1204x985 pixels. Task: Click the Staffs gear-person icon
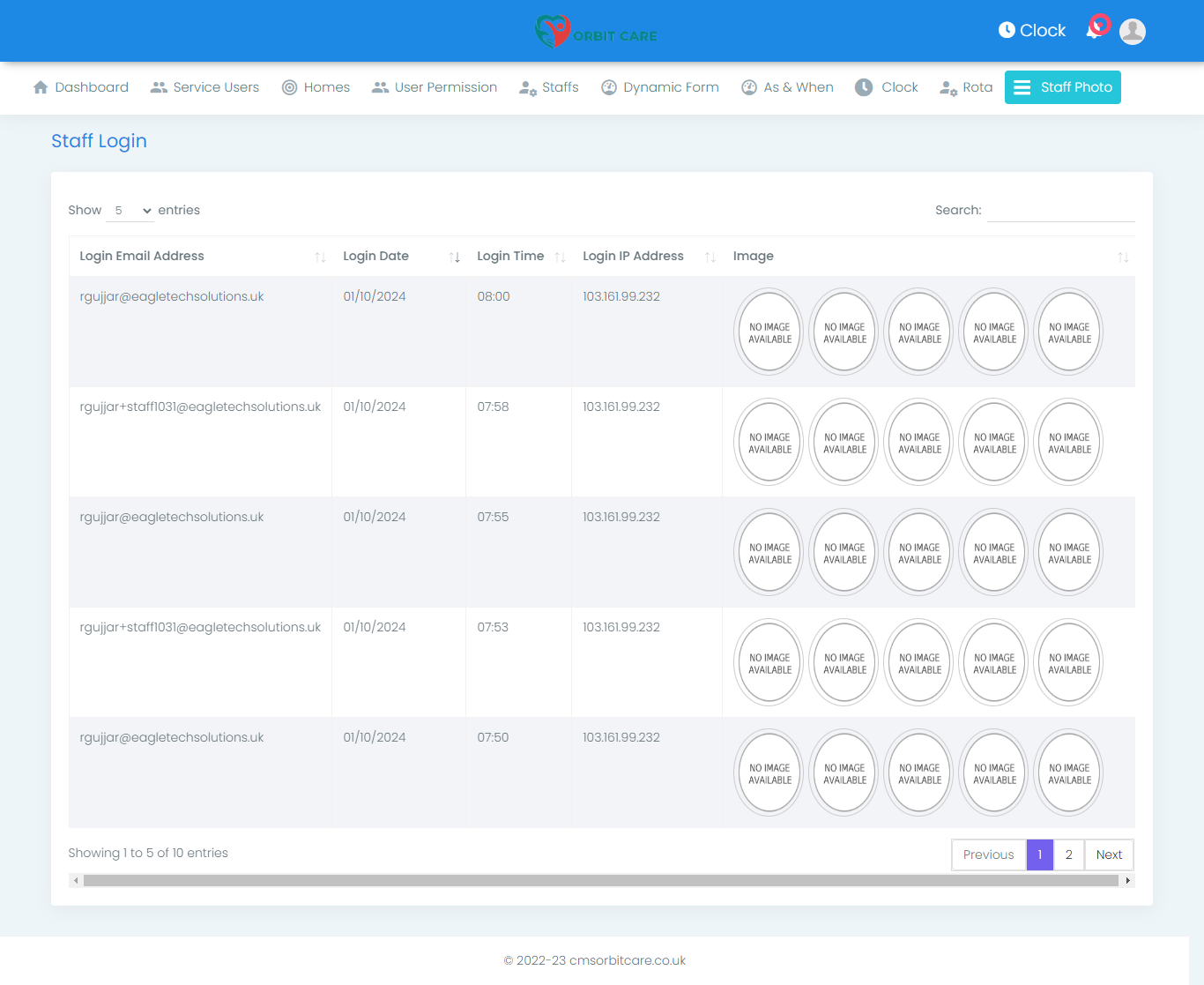pyautogui.click(x=527, y=87)
